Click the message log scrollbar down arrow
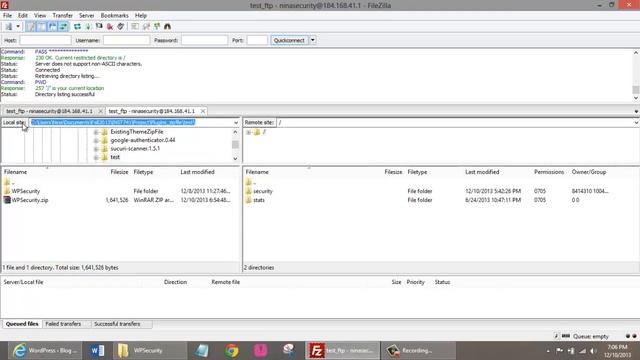Viewport: 640px width, 360px height. pos(636,98)
